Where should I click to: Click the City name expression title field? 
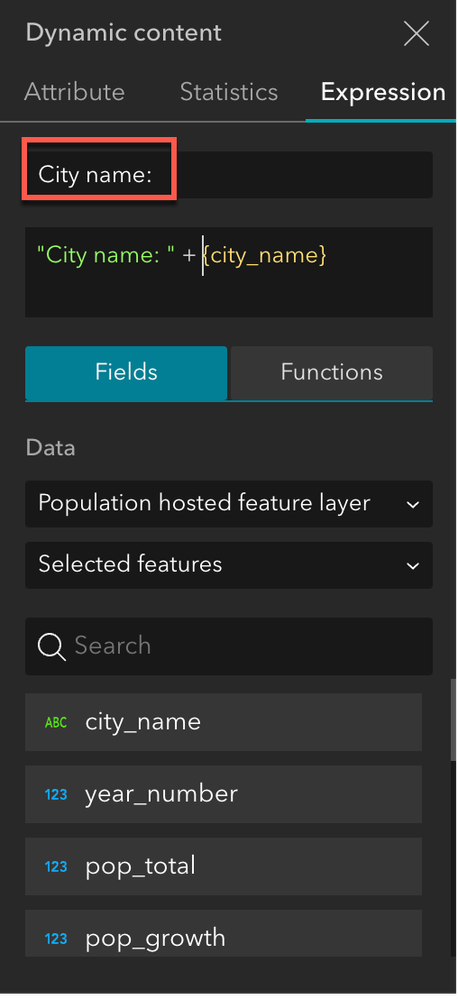(229, 175)
